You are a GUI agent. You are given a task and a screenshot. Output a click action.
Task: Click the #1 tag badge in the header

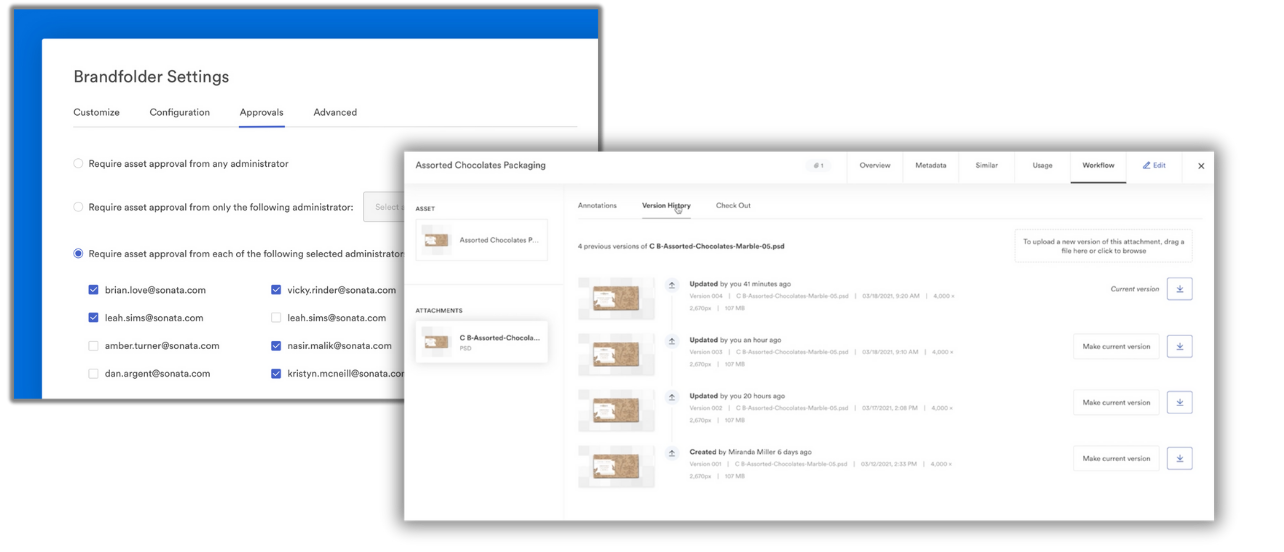(x=818, y=165)
